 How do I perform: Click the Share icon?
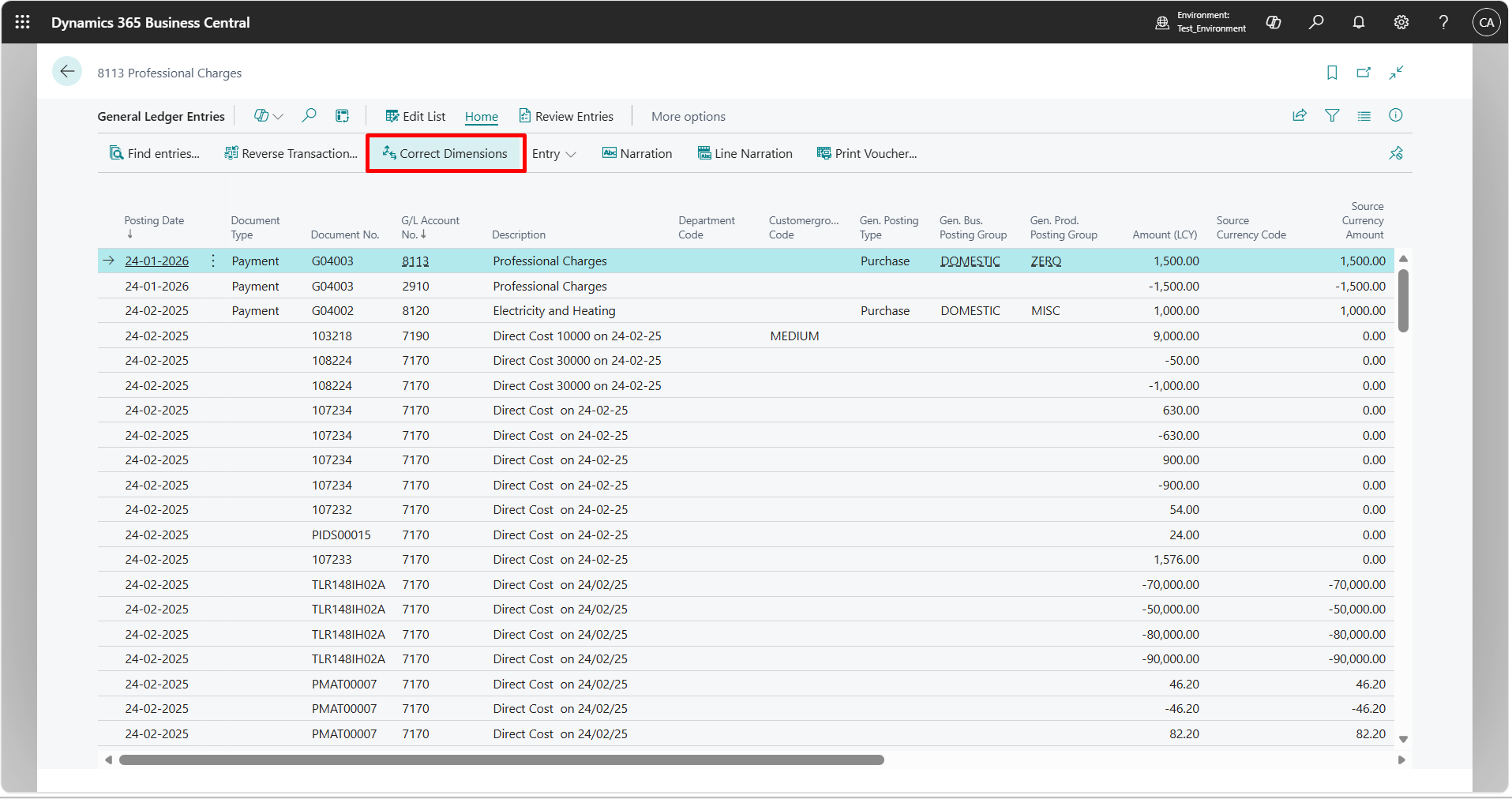1300,115
